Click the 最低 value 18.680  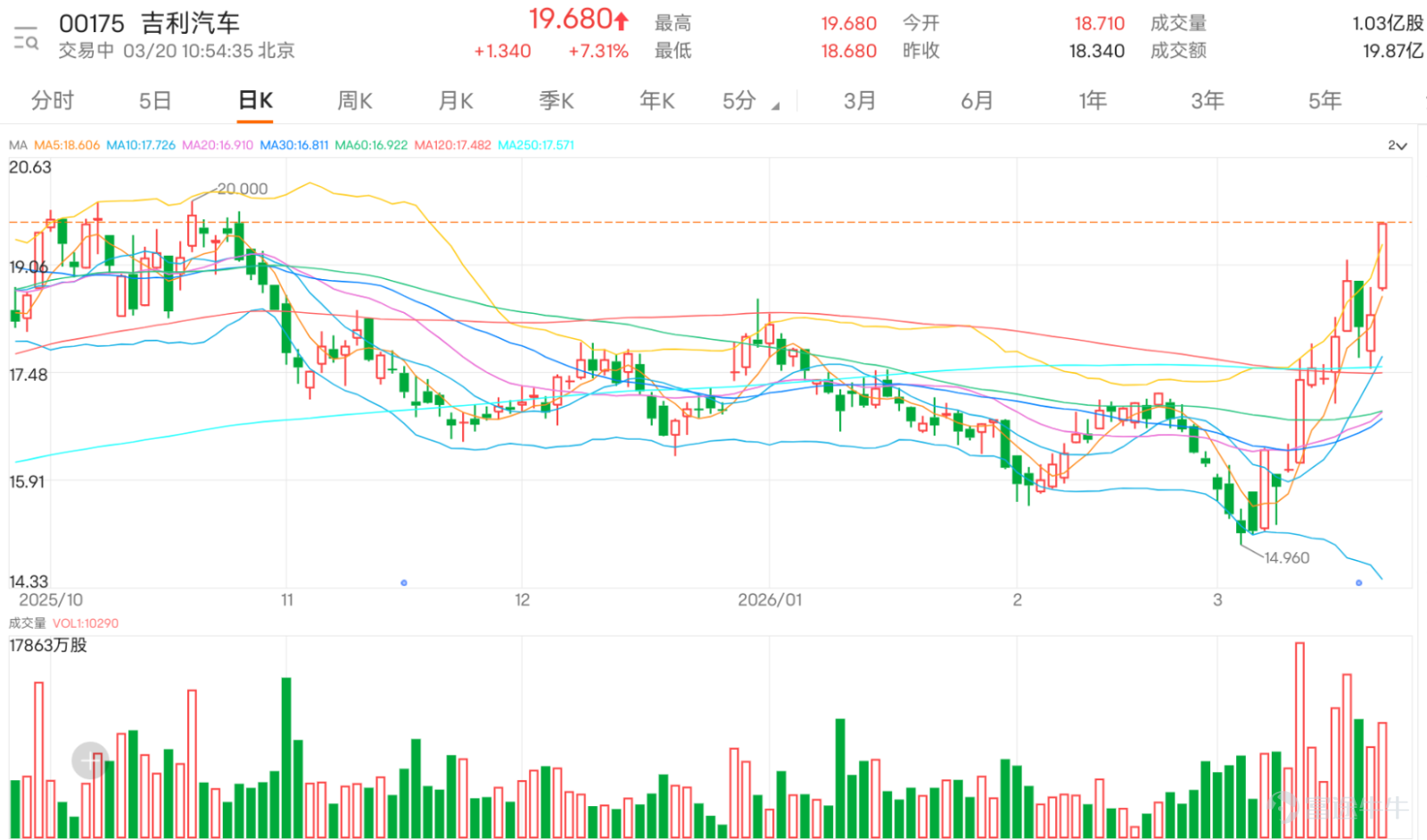coord(849,51)
